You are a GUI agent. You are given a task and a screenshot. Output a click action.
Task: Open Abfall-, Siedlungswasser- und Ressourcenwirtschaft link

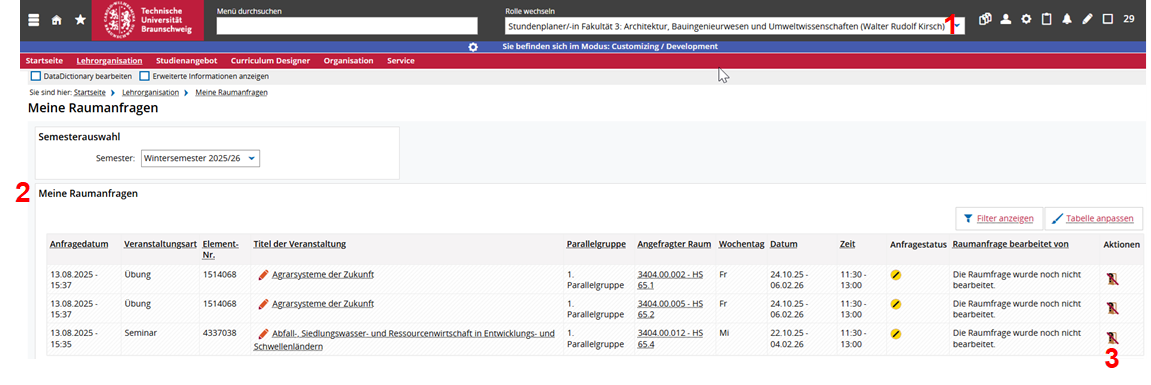tap(404, 339)
